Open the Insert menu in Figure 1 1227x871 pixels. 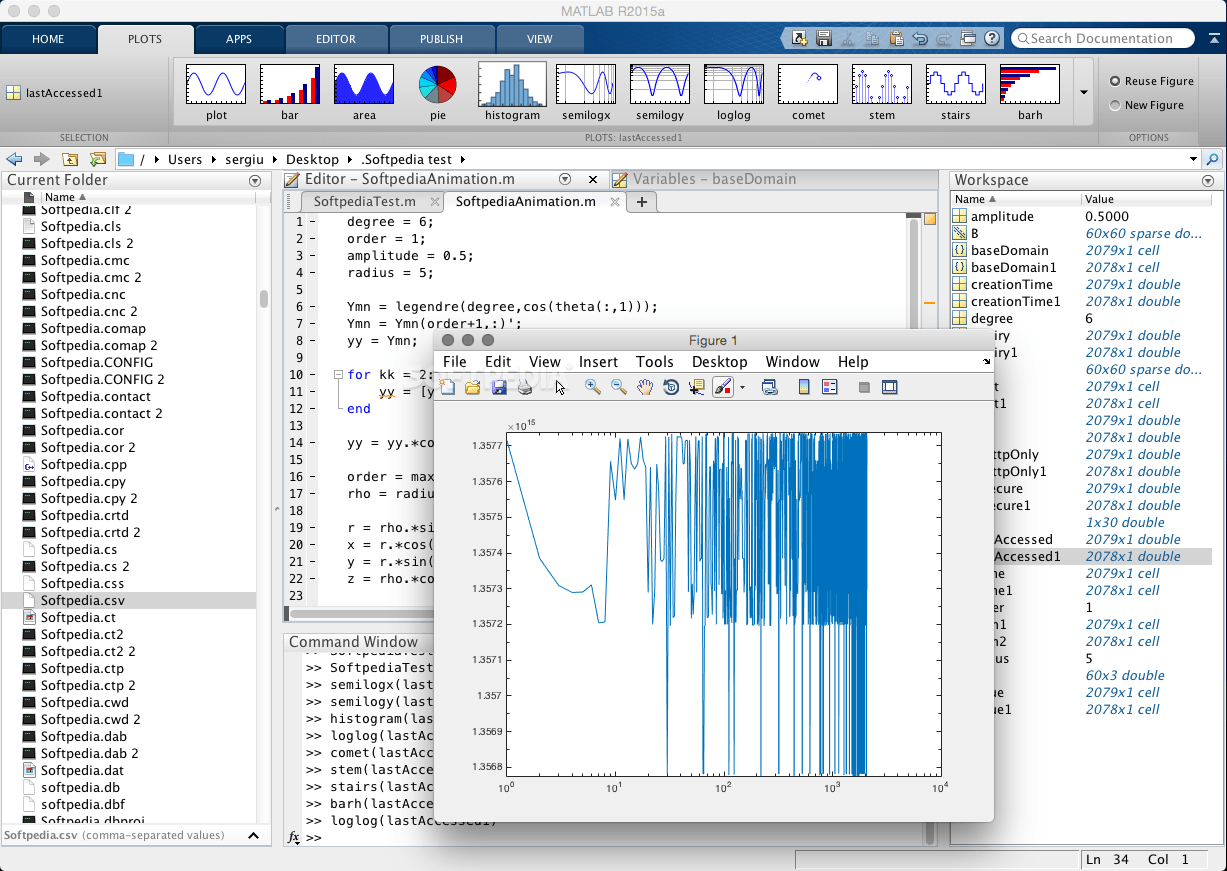pos(598,362)
